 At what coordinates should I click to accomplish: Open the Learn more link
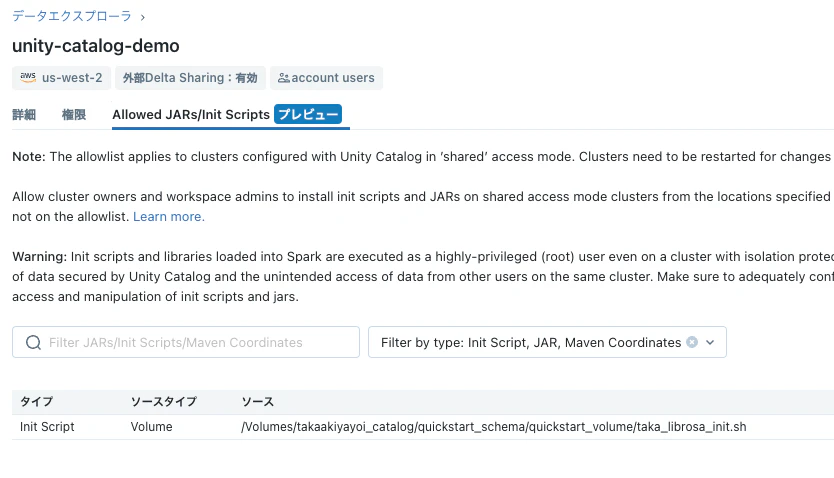tap(169, 216)
